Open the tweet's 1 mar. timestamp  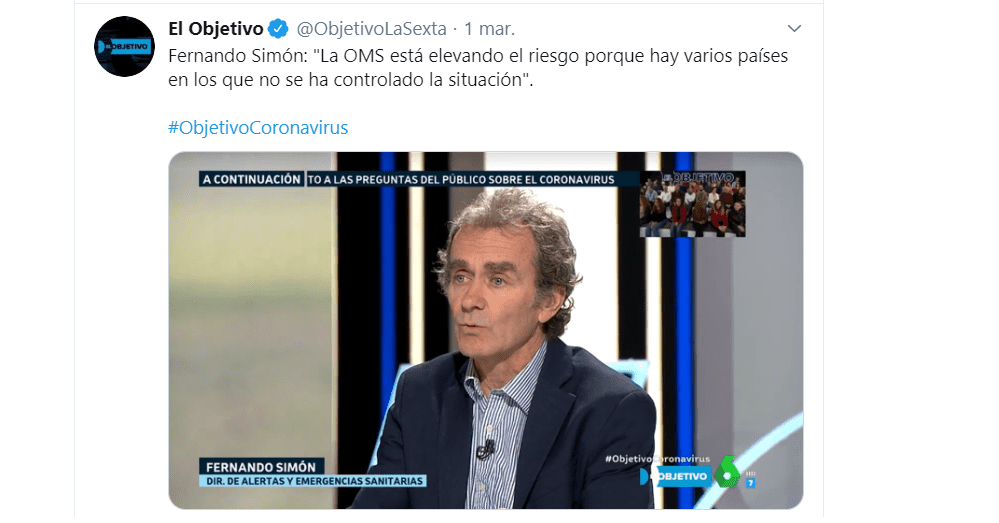coord(489,29)
